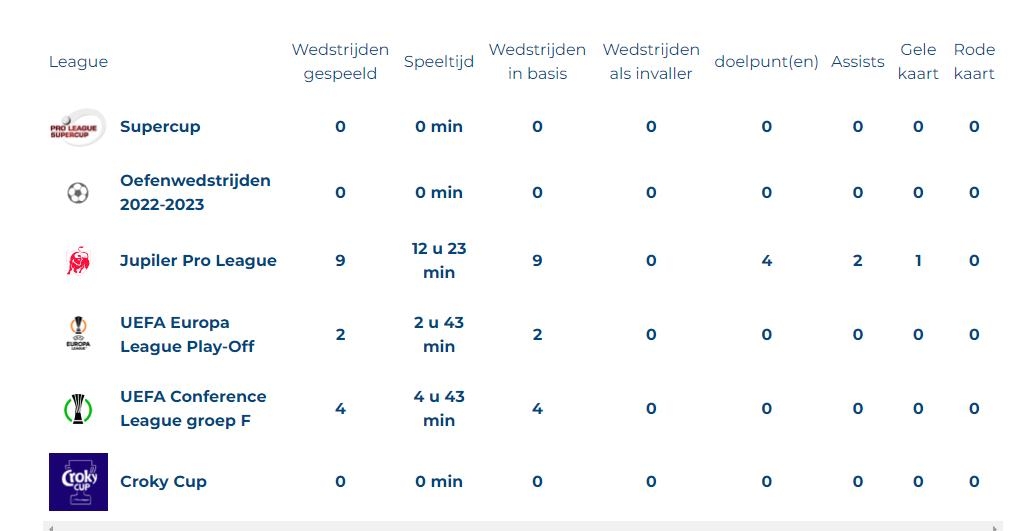Click the UEFA Europa League logo
1020x531 pixels.
(x=77, y=335)
